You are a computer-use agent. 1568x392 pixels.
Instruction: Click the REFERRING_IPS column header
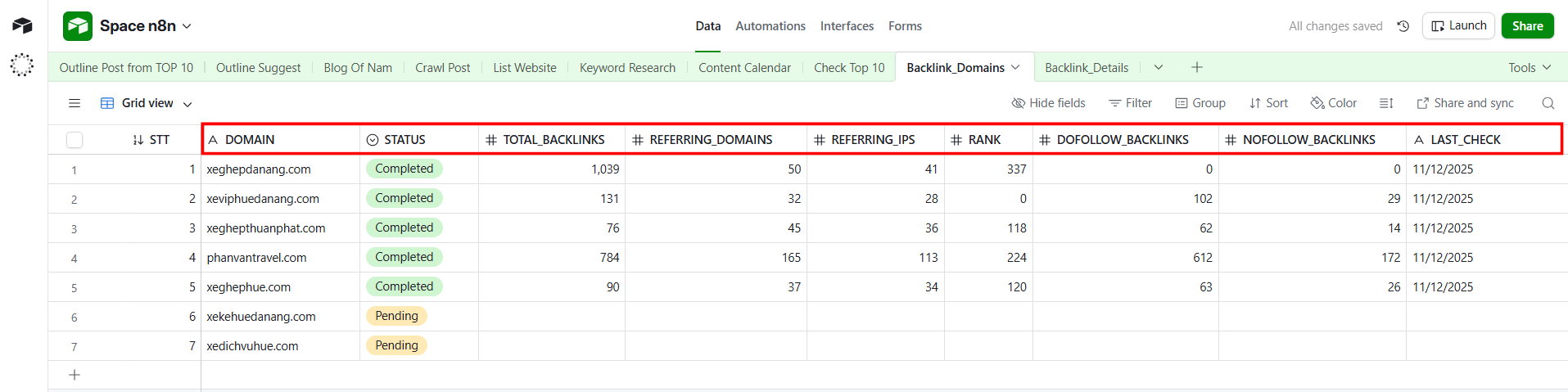[x=875, y=140]
